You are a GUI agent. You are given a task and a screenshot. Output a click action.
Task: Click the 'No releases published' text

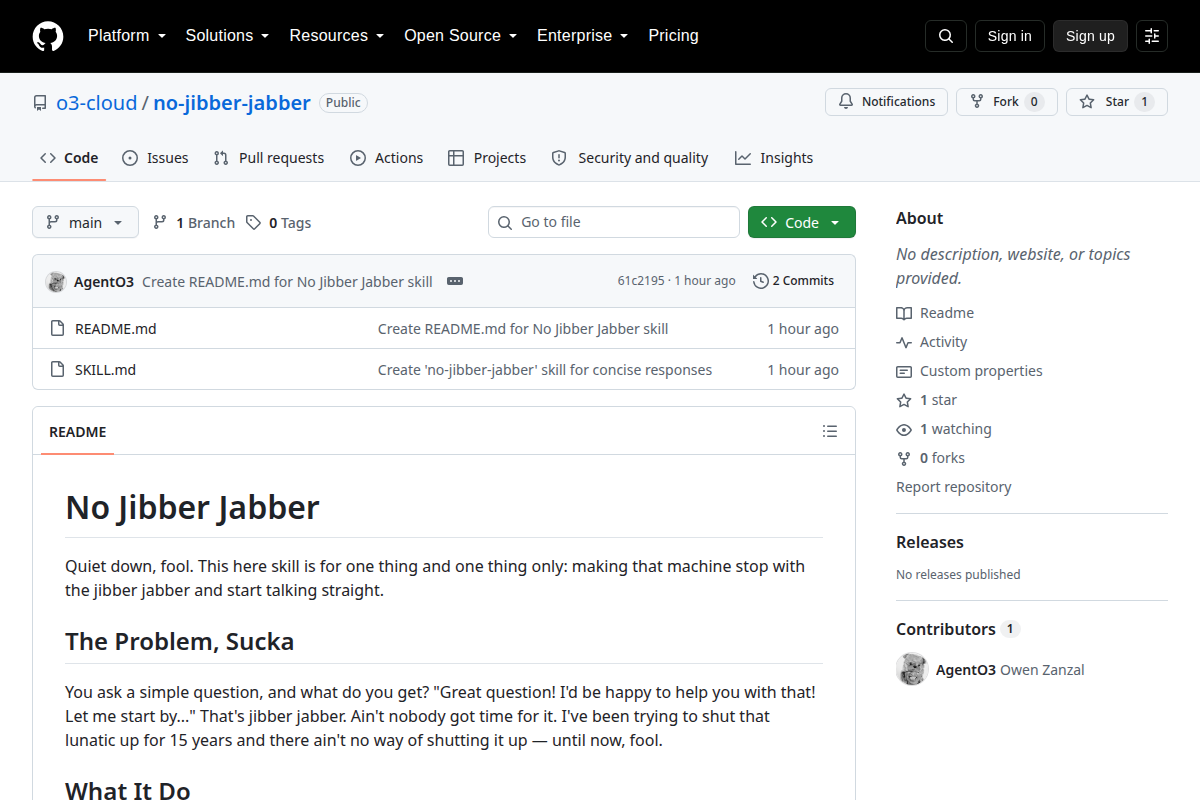click(x=958, y=575)
